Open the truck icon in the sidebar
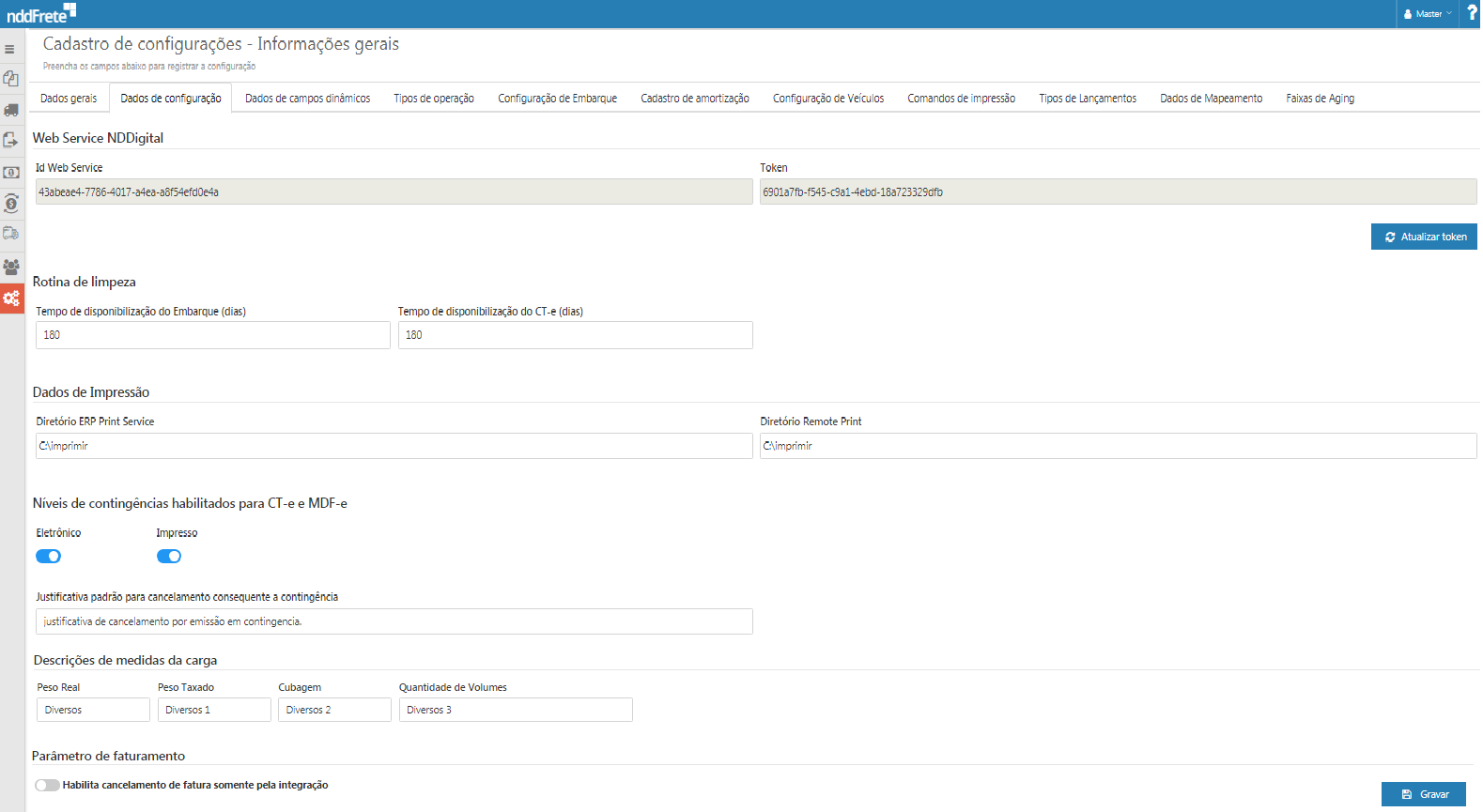 [x=11, y=110]
